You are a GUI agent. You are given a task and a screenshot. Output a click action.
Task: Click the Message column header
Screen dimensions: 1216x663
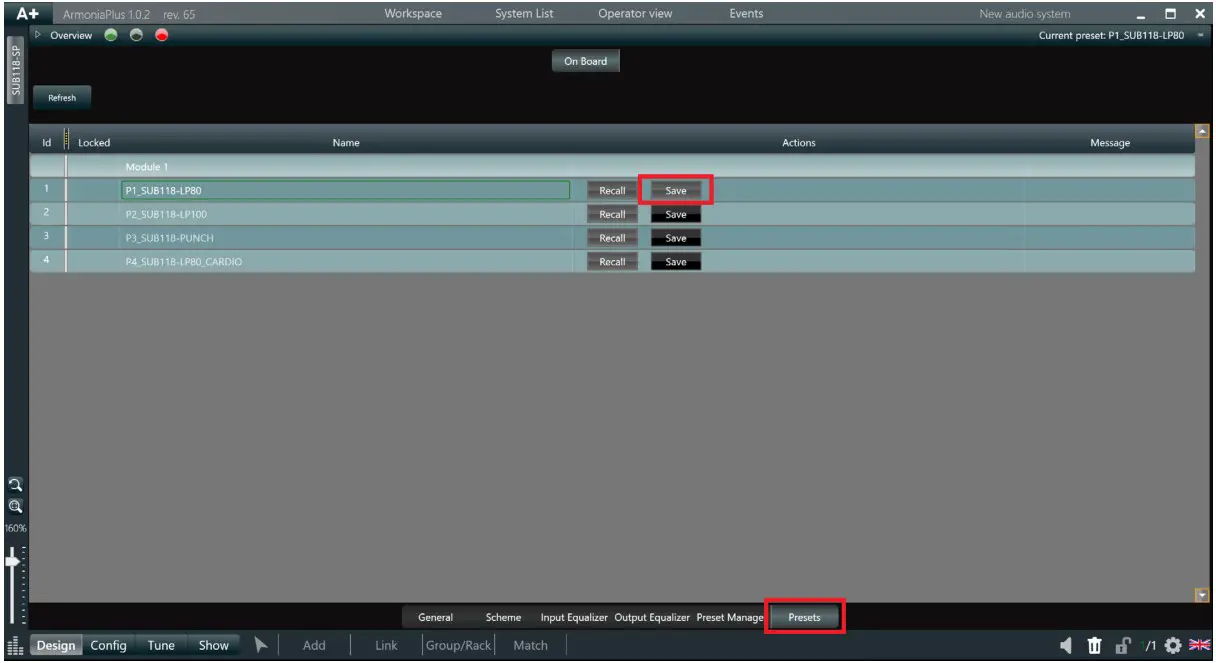(1110, 143)
